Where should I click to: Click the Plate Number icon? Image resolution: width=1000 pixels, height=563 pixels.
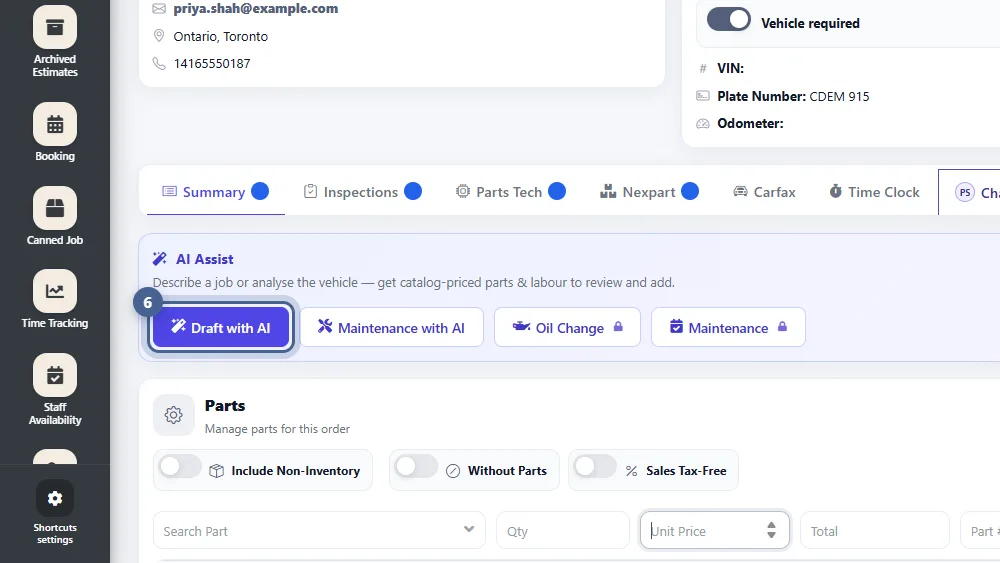[703, 96]
